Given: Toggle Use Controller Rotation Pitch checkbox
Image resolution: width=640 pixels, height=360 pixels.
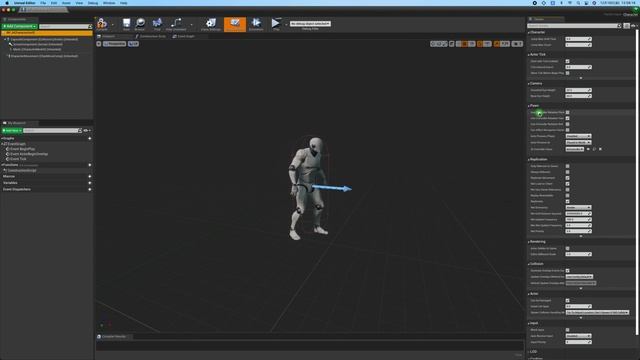Looking at the screenshot, I should coord(567,112).
